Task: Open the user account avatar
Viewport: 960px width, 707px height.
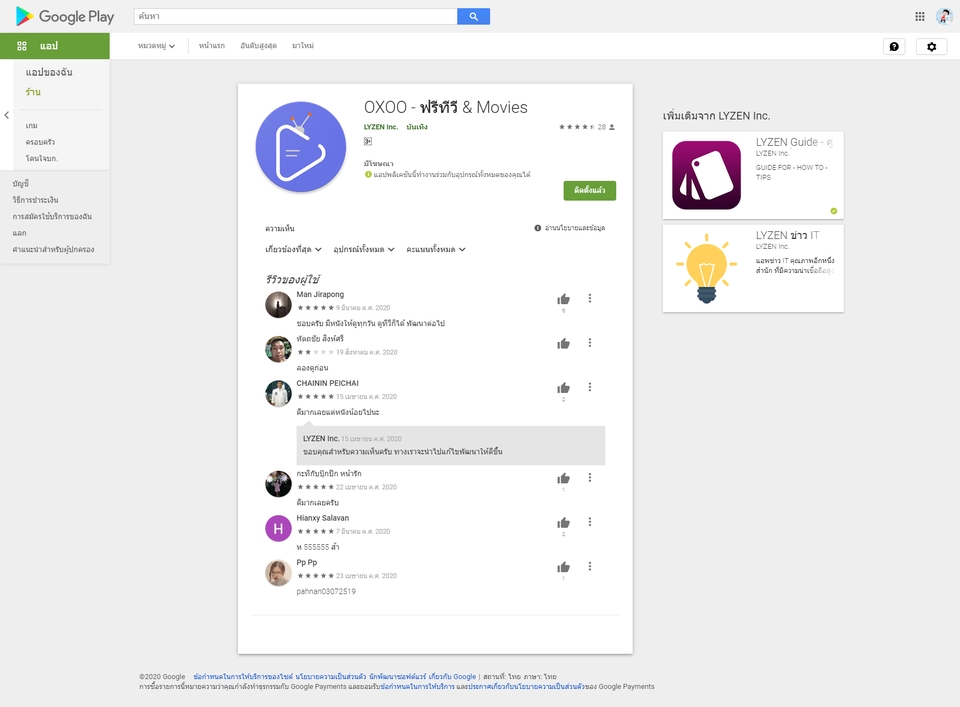Action: pos(944,17)
